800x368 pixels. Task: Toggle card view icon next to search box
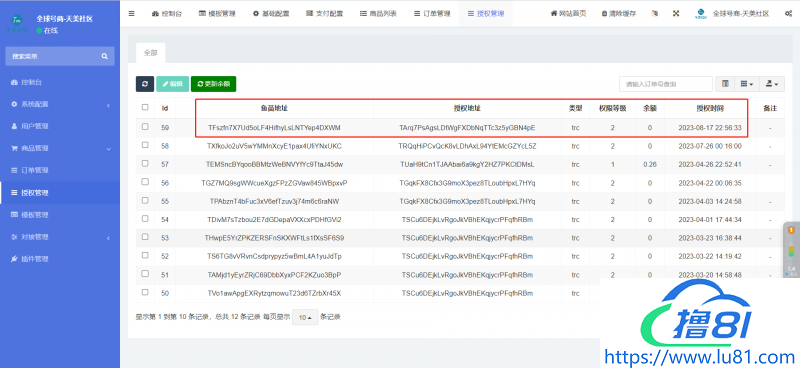(725, 84)
